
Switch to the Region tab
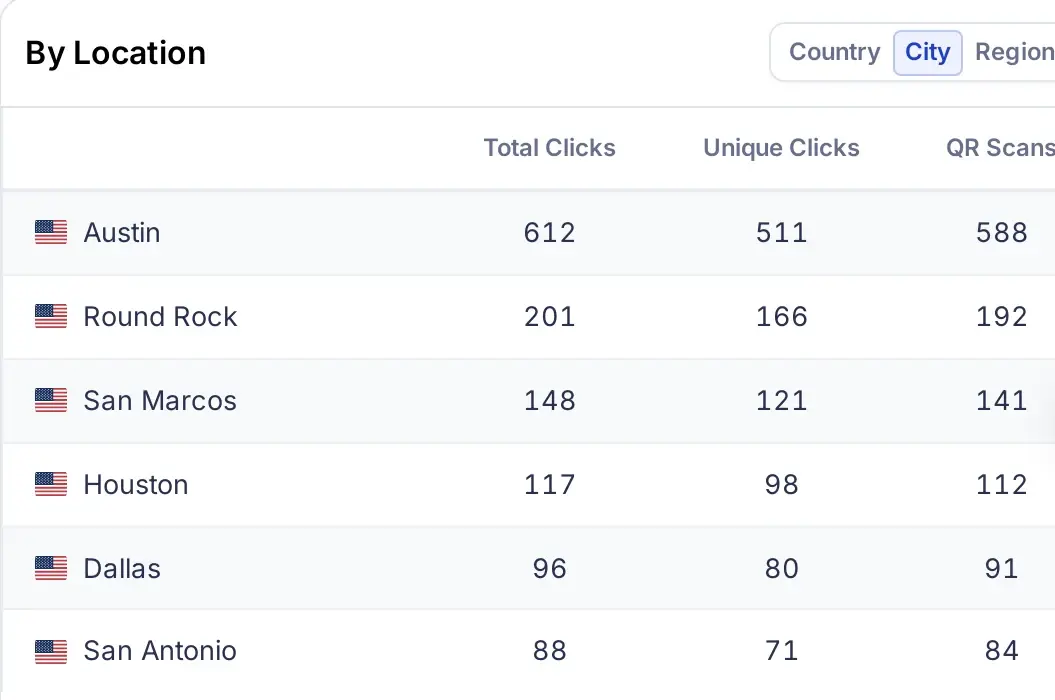click(x=1015, y=52)
